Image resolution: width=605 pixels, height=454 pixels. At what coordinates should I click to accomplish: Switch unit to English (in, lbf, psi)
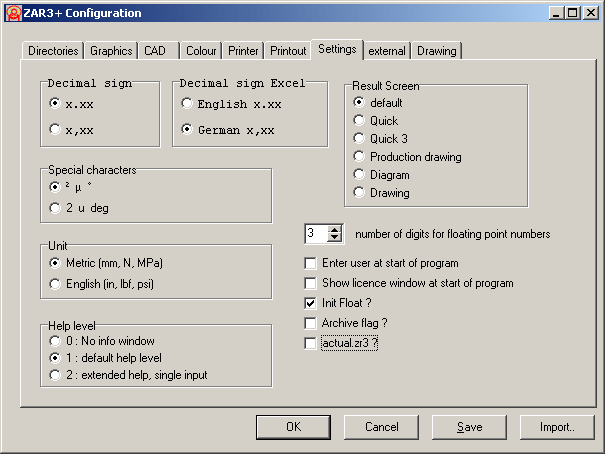click(x=55, y=285)
